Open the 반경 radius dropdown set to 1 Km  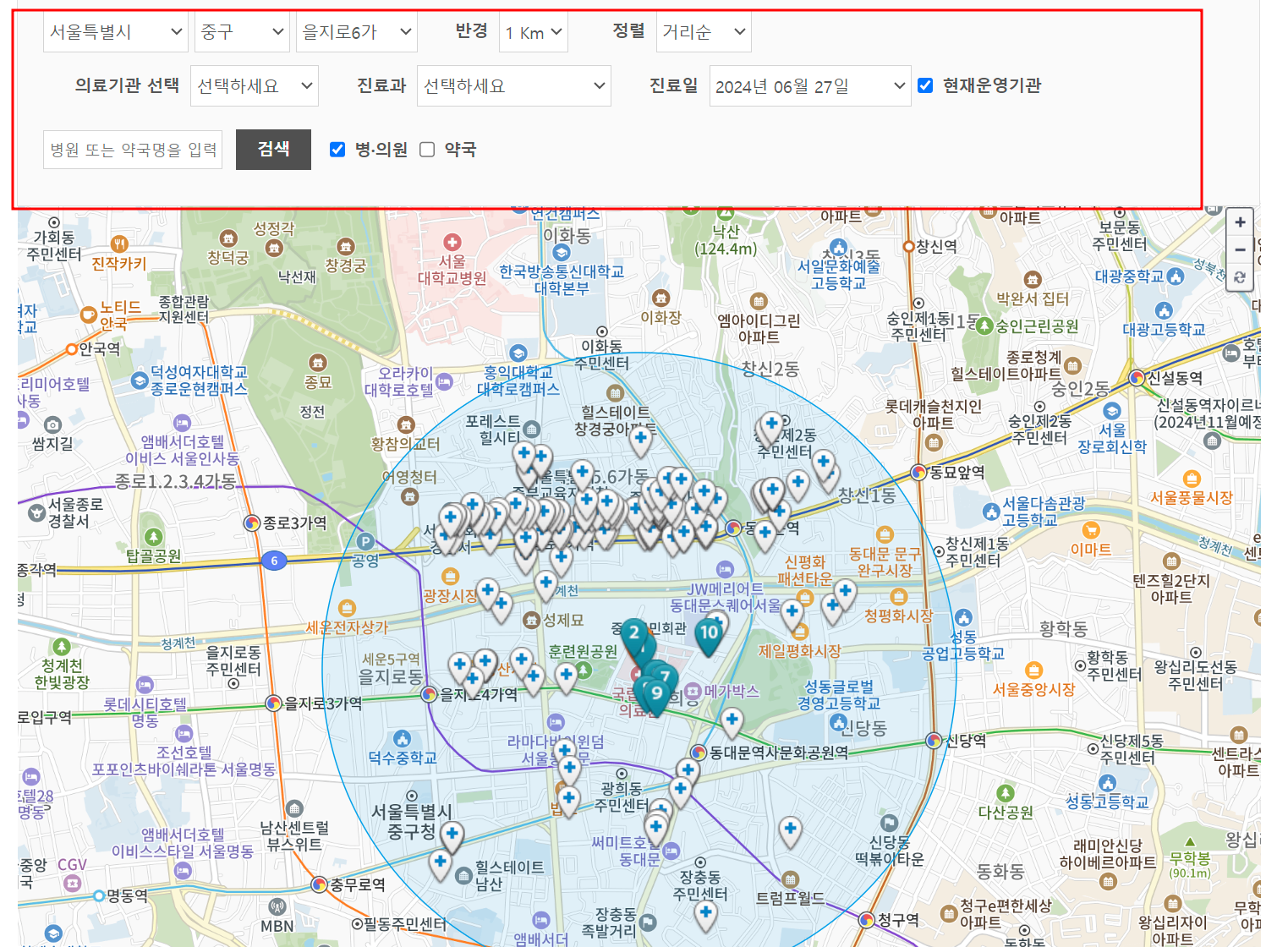(x=533, y=31)
